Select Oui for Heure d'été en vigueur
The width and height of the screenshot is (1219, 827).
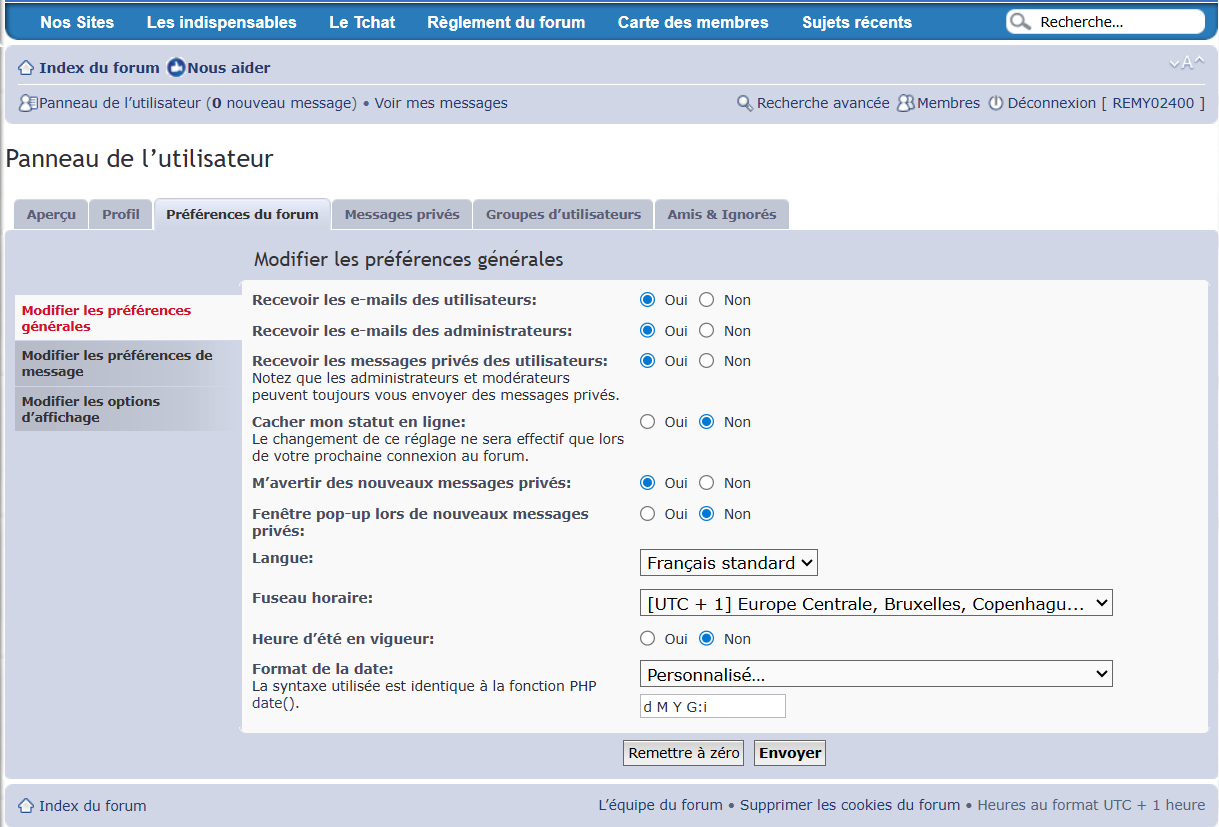point(647,639)
